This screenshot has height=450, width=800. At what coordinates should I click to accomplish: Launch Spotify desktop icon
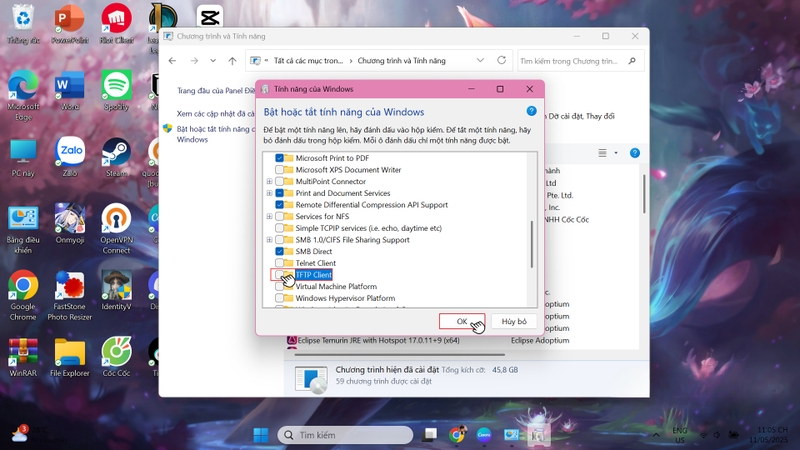click(x=116, y=91)
